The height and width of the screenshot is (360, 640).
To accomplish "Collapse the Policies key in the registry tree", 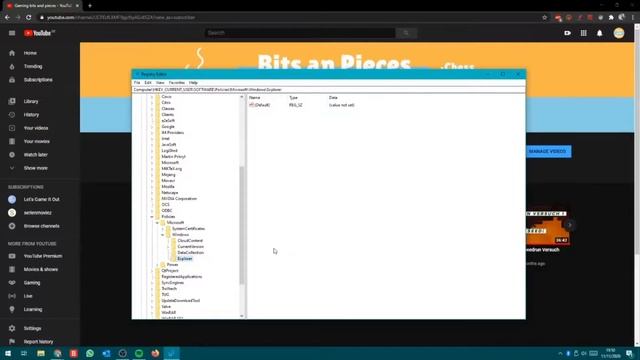I will [152, 217].
